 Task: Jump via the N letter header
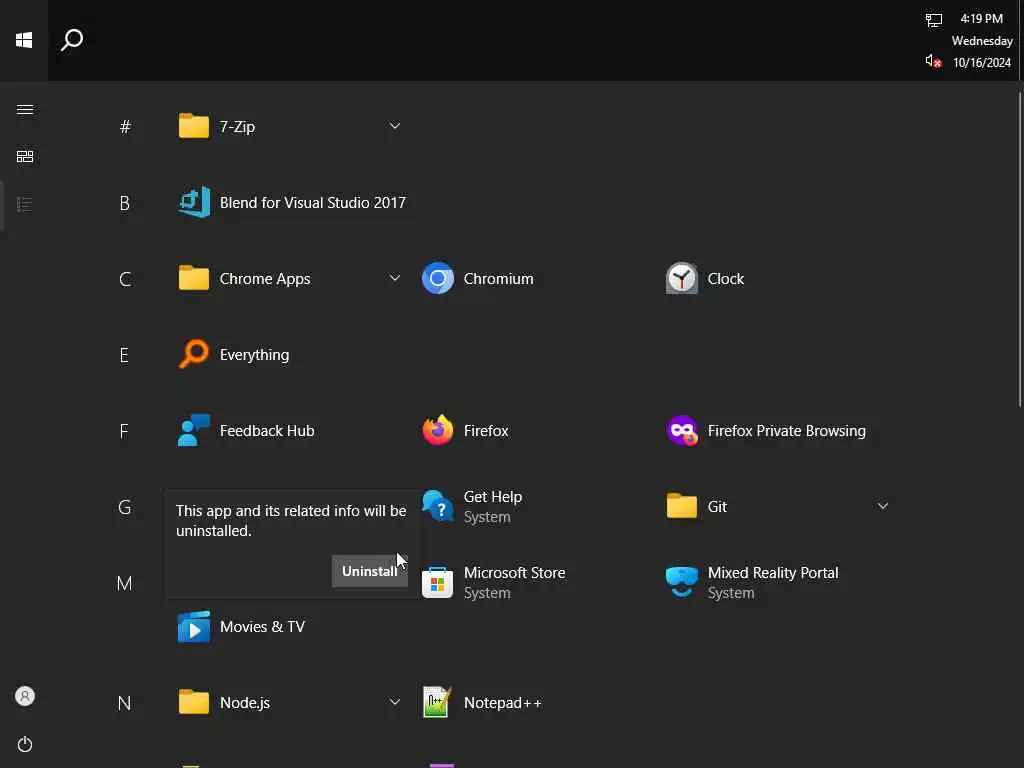point(124,703)
